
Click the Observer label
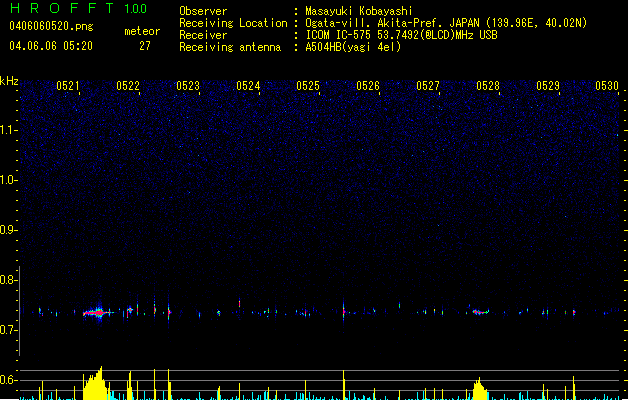pyautogui.click(x=203, y=11)
